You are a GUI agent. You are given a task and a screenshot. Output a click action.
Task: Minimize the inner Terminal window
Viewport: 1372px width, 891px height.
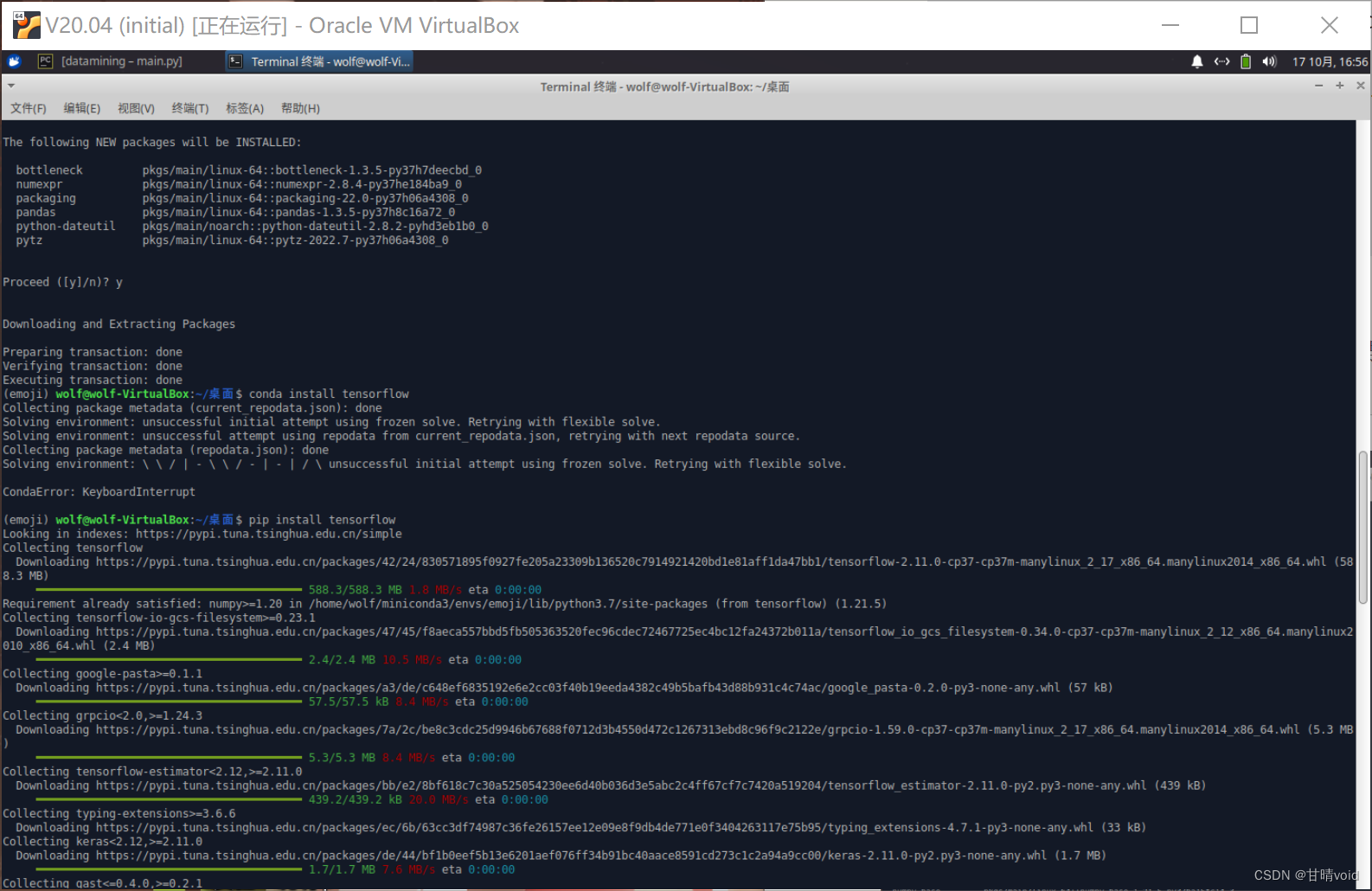[1318, 86]
